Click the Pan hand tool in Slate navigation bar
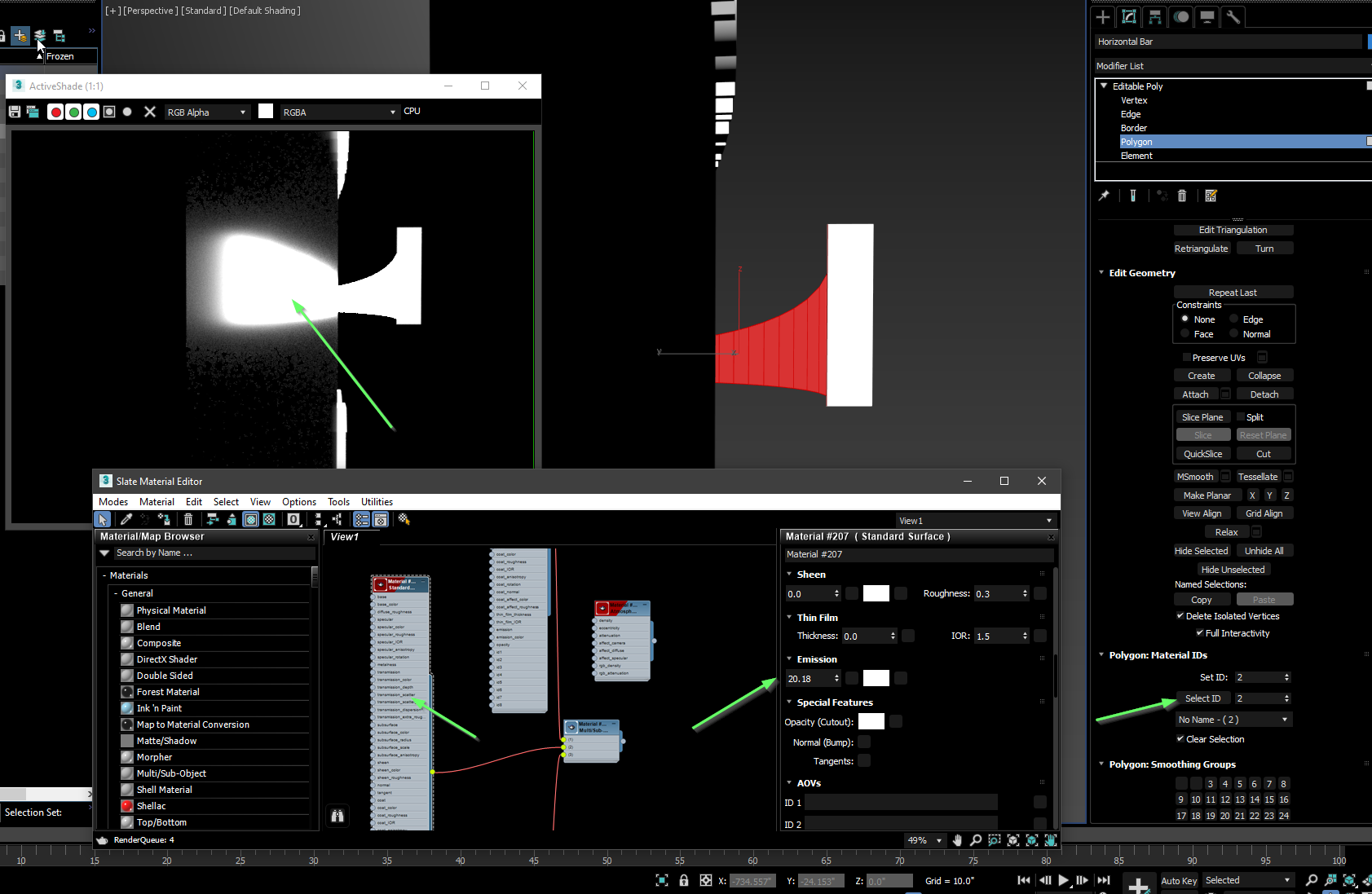This screenshot has height=894, width=1372. [957, 840]
